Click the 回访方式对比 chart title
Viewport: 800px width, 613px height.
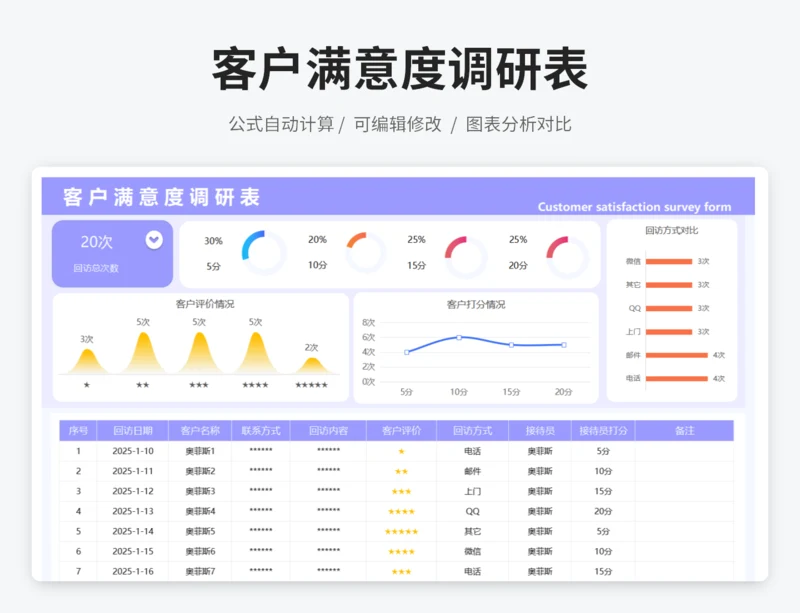click(x=671, y=231)
